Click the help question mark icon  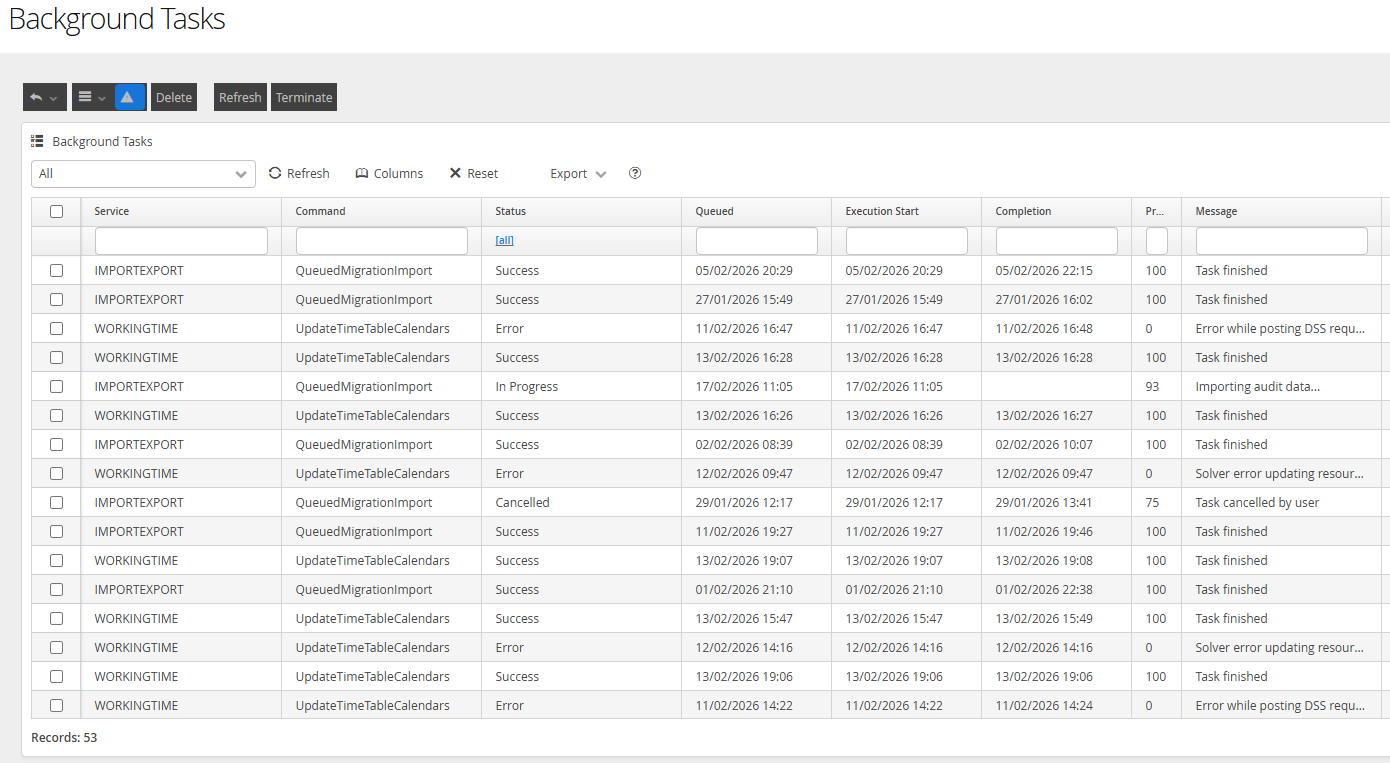click(x=635, y=173)
